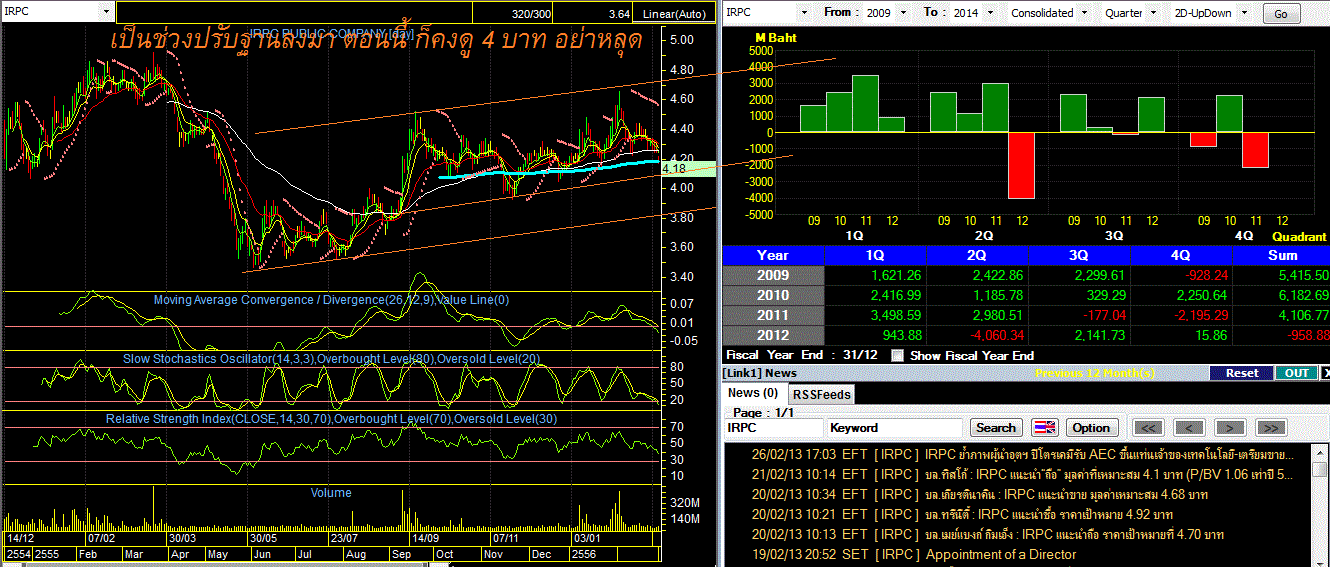Toggle the Thai/English language flag icon
The width and height of the screenshot is (1330, 567).
1045,427
